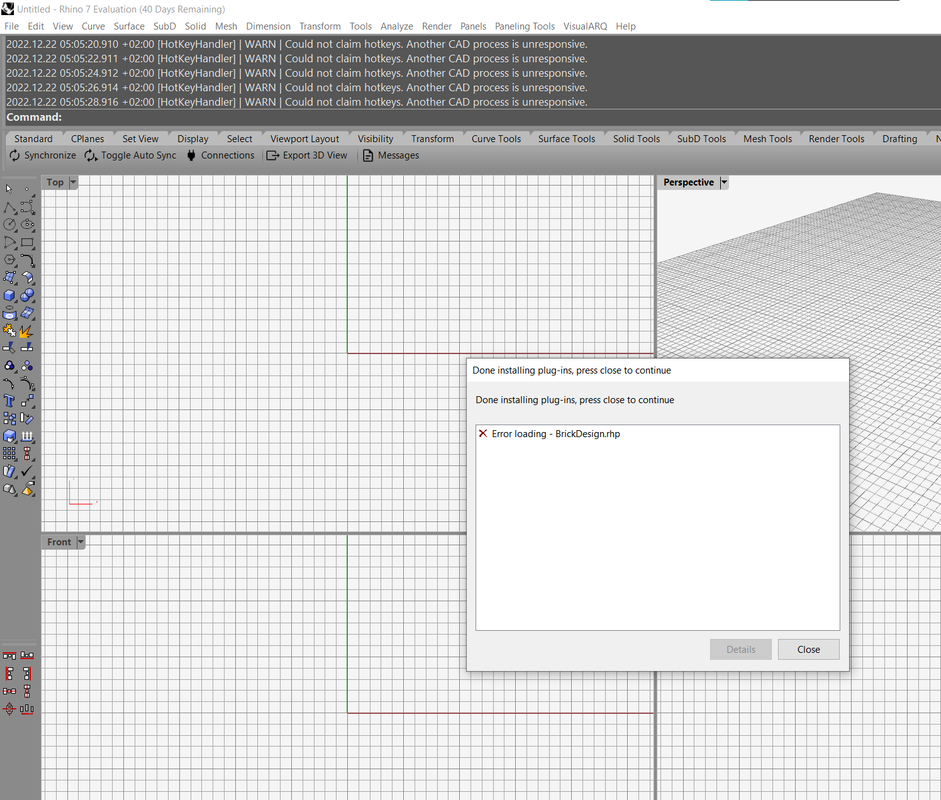Switch to the Curve Tools tab
The image size is (941, 800).
pyautogui.click(x=496, y=139)
